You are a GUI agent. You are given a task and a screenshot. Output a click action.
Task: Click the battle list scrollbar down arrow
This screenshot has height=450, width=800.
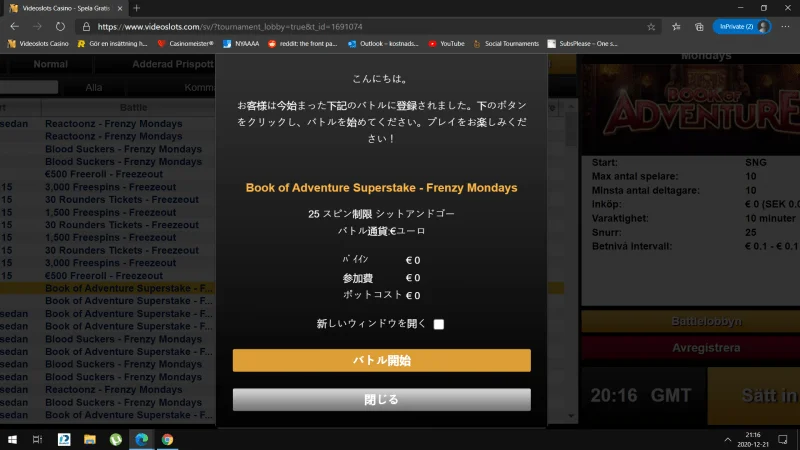[571, 416]
